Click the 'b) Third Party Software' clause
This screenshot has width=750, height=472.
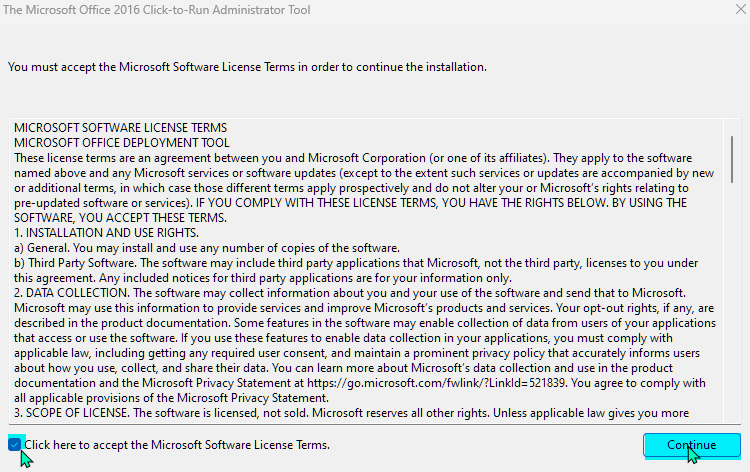click(x=356, y=270)
